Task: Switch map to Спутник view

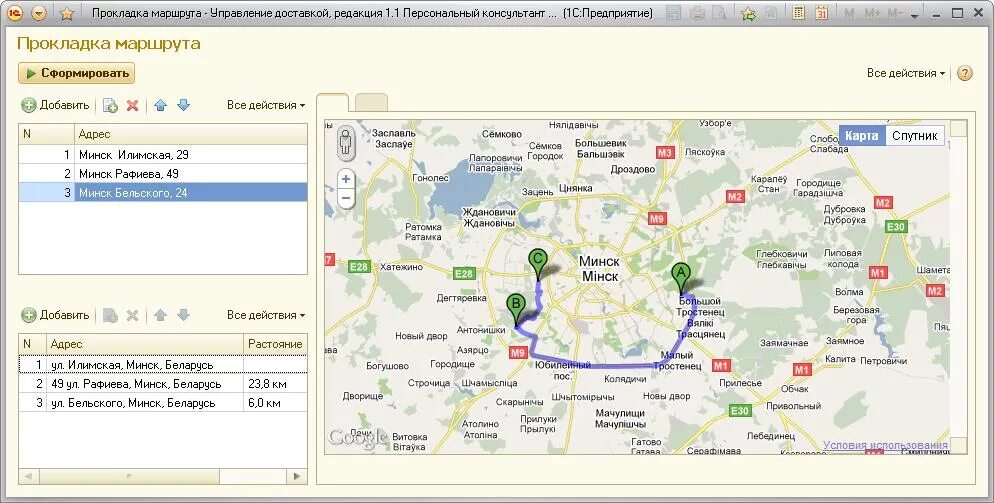Action: pyautogui.click(x=914, y=136)
